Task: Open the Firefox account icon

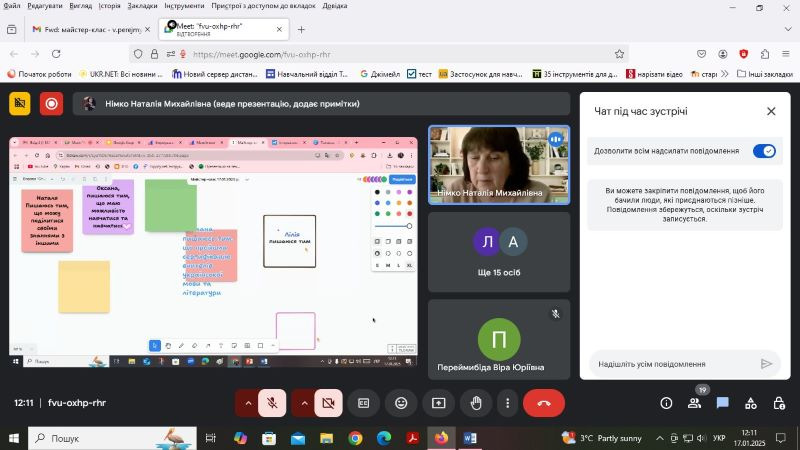Action: 722,54
